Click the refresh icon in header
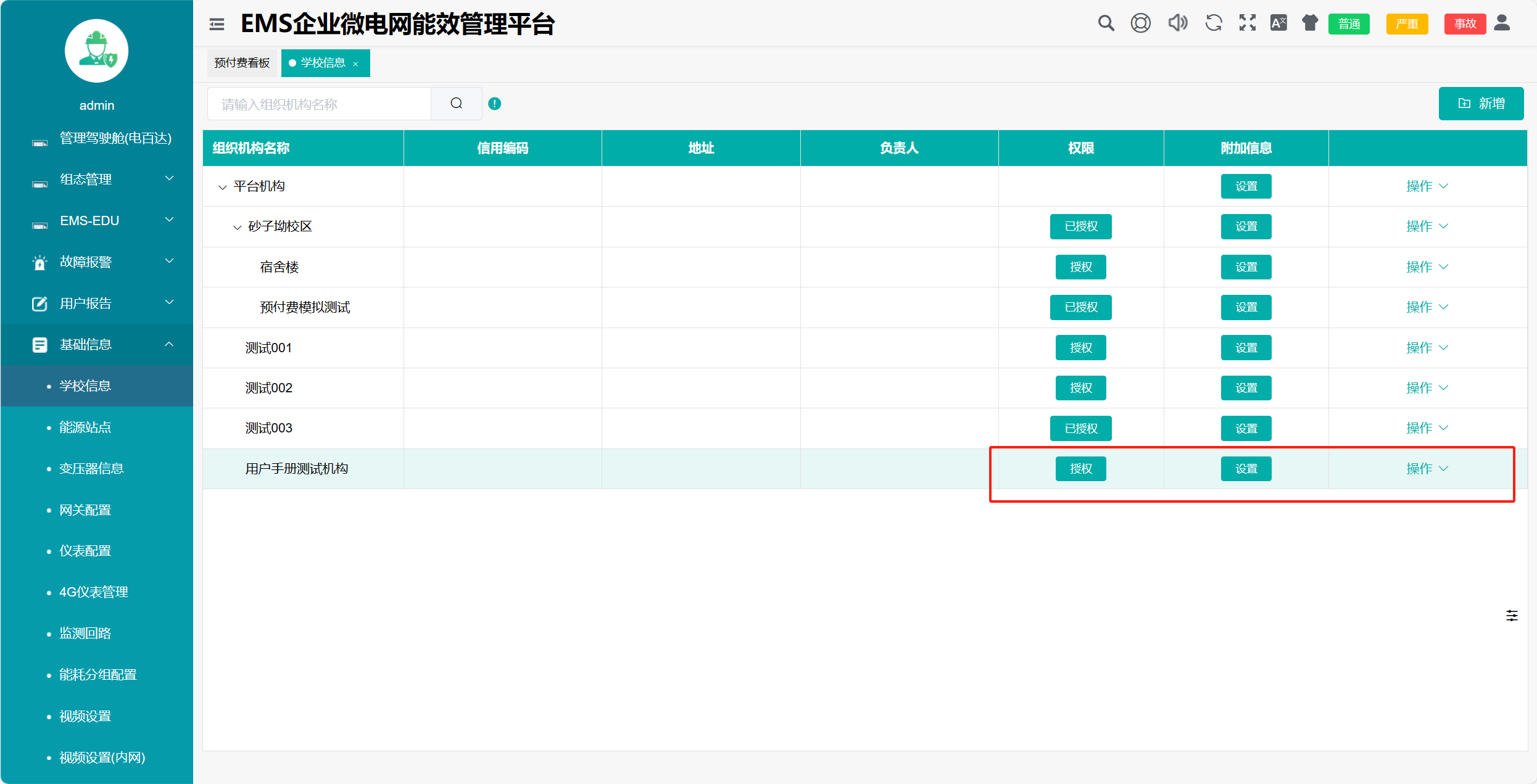The width and height of the screenshot is (1537, 784). tap(1214, 23)
